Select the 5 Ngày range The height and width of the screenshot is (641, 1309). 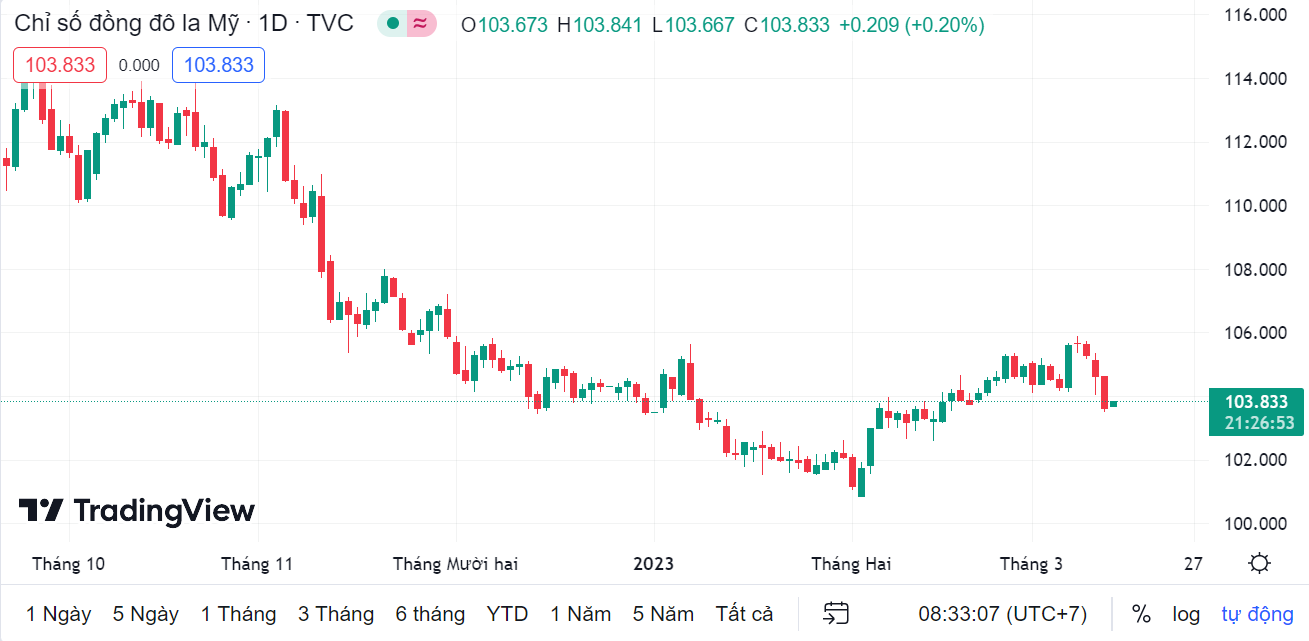click(146, 614)
